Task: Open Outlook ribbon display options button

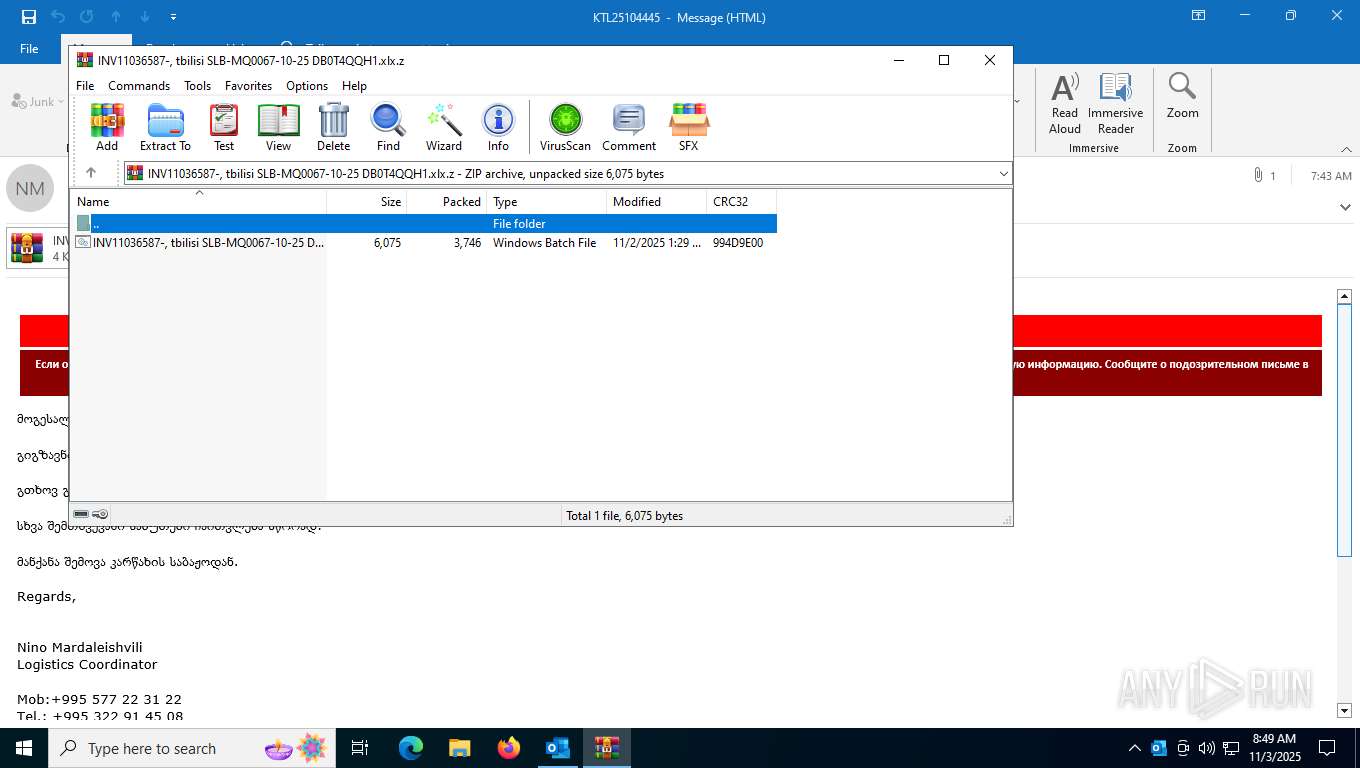Action: (1198, 16)
